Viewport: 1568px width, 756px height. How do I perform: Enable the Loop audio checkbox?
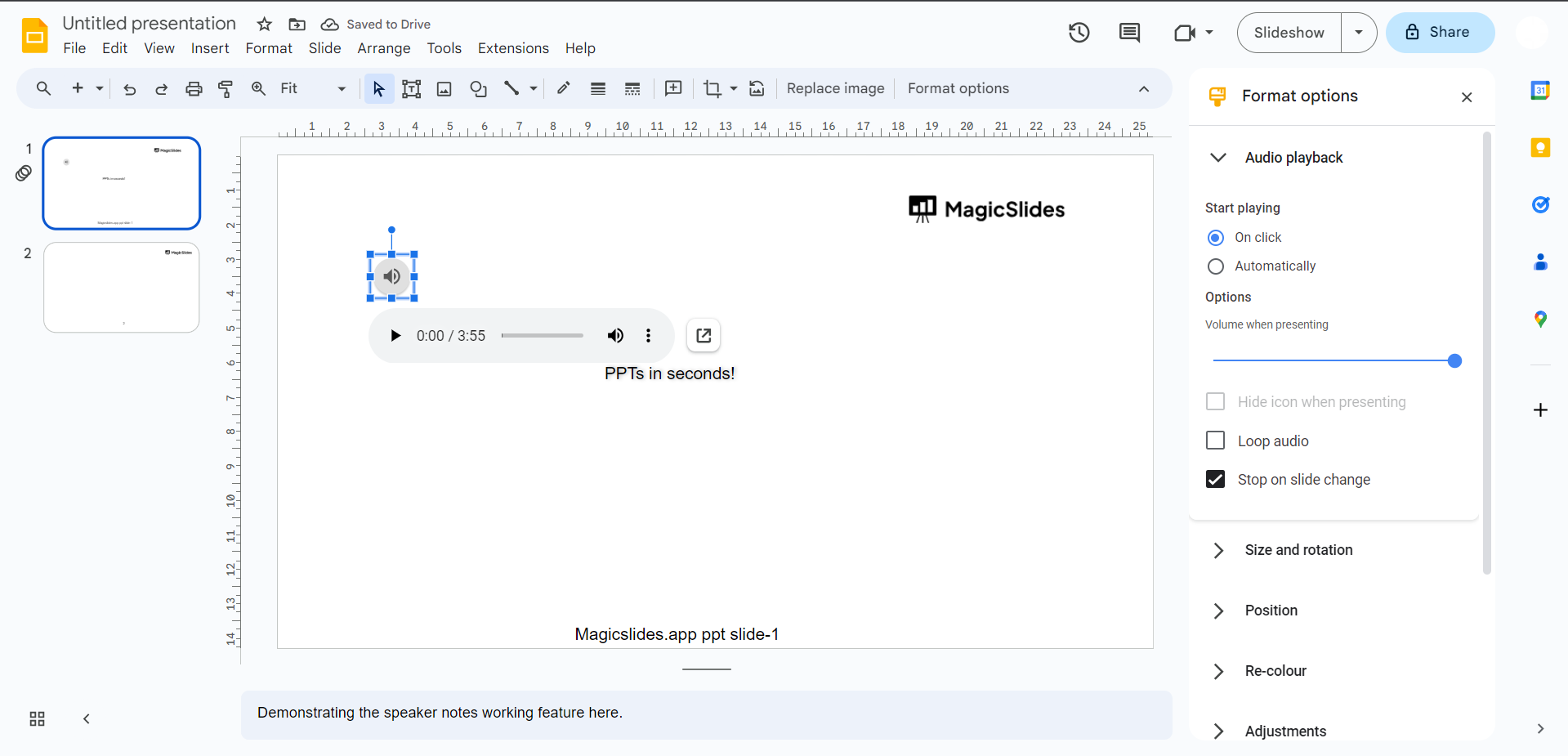1216,441
